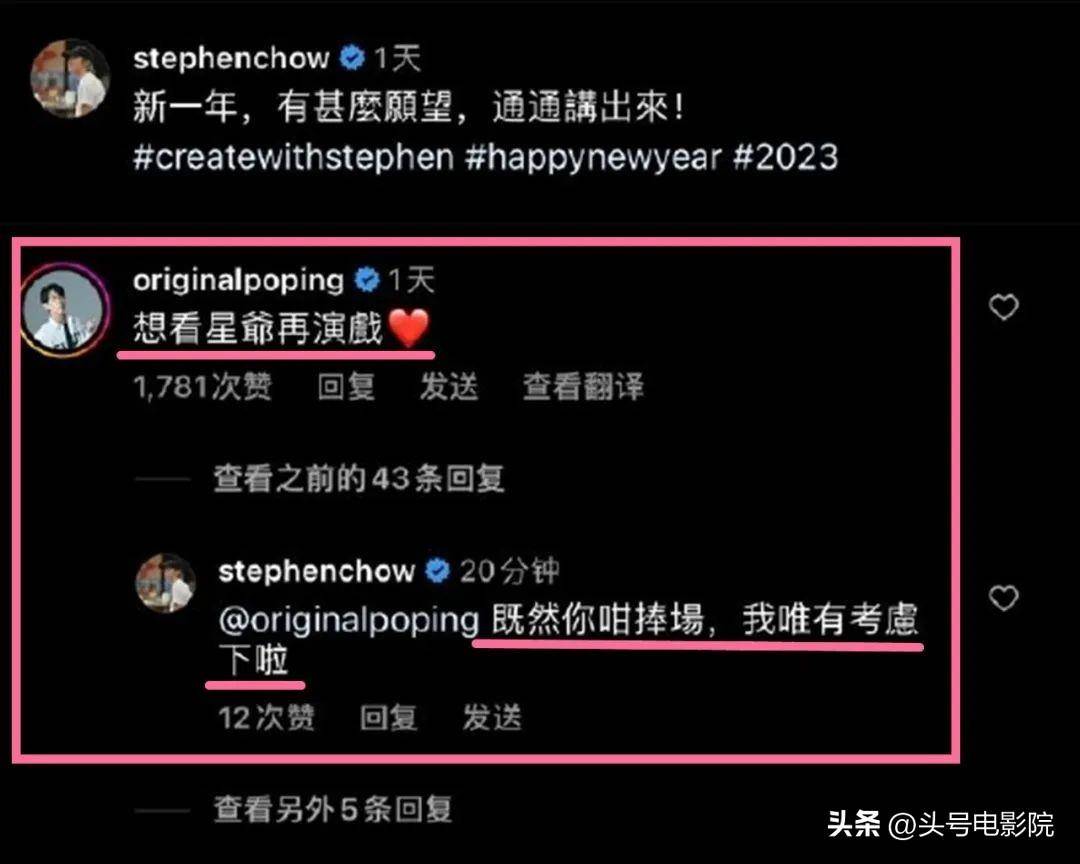Expand 查看另外5条回复 more replies
The height and width of the screenshot is (864, 1080).
click(x=333, y=810)
